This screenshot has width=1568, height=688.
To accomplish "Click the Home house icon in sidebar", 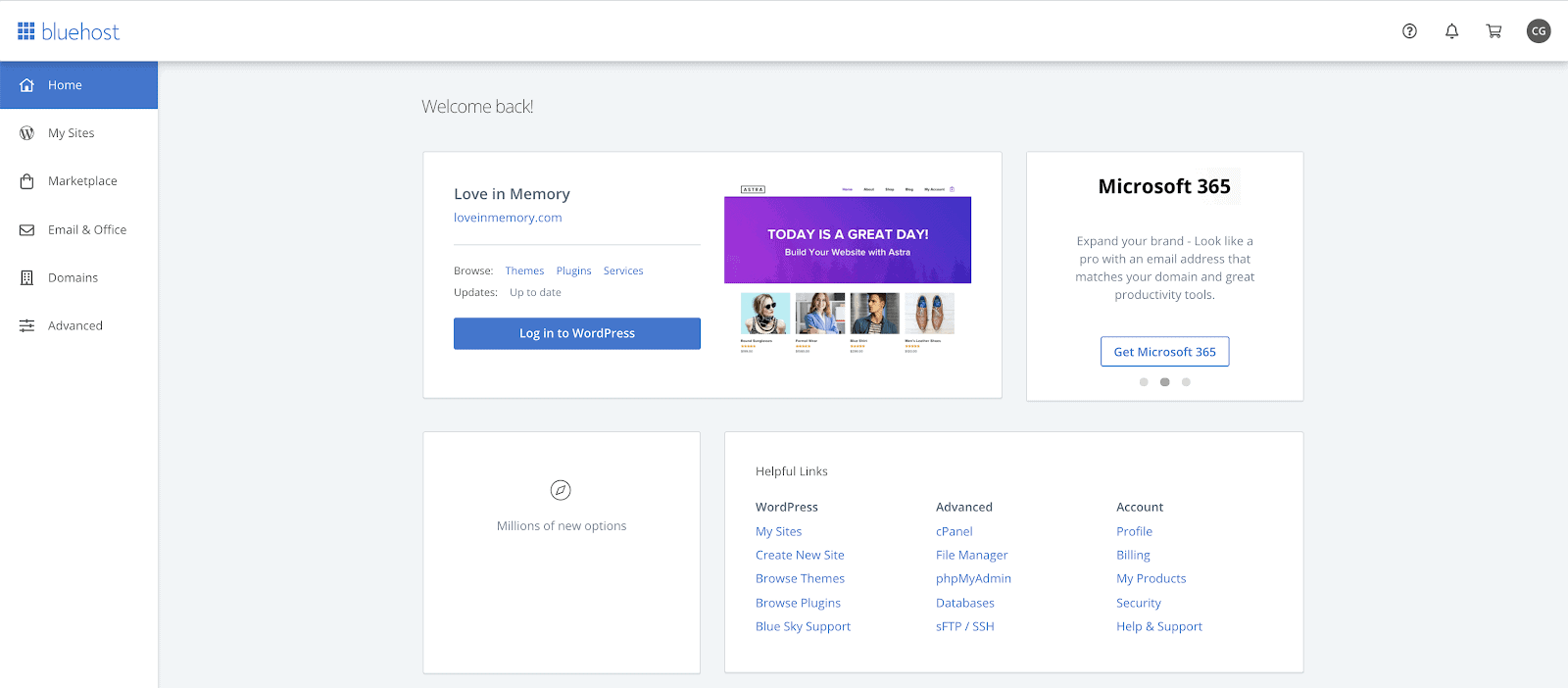I will (x=27, y=85).
